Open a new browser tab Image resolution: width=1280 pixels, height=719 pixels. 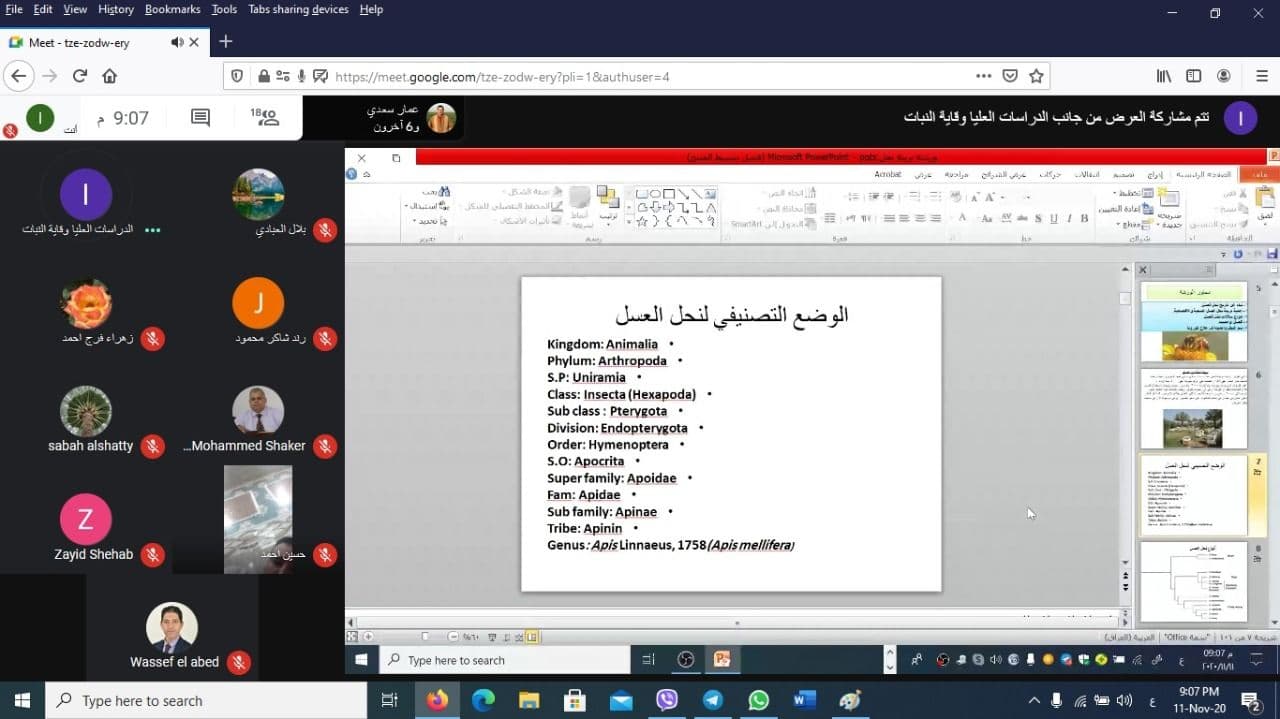[x=226, y=42]
